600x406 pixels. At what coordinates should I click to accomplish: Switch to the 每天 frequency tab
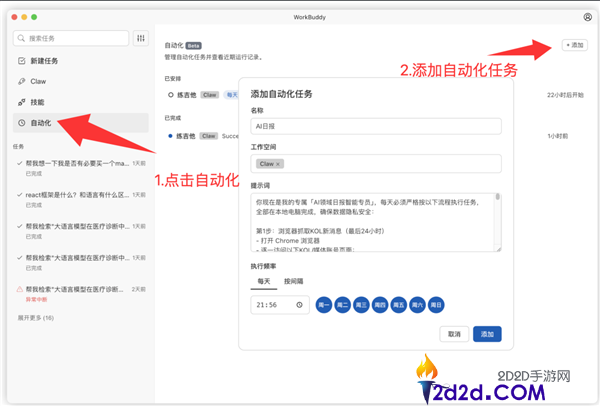pos(263,282)
